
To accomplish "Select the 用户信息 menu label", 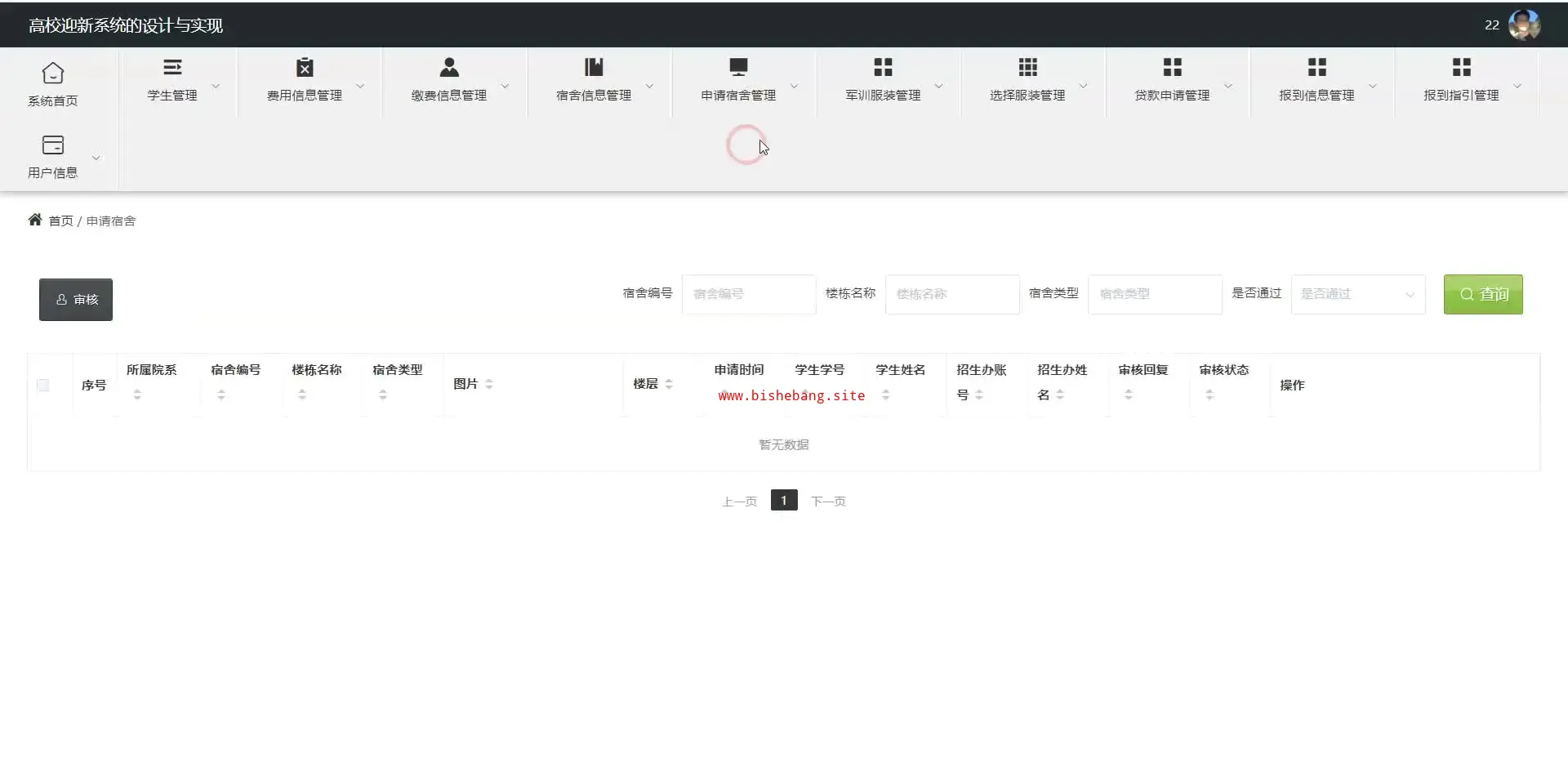I will pyautogui.click(x=53, y=172).
